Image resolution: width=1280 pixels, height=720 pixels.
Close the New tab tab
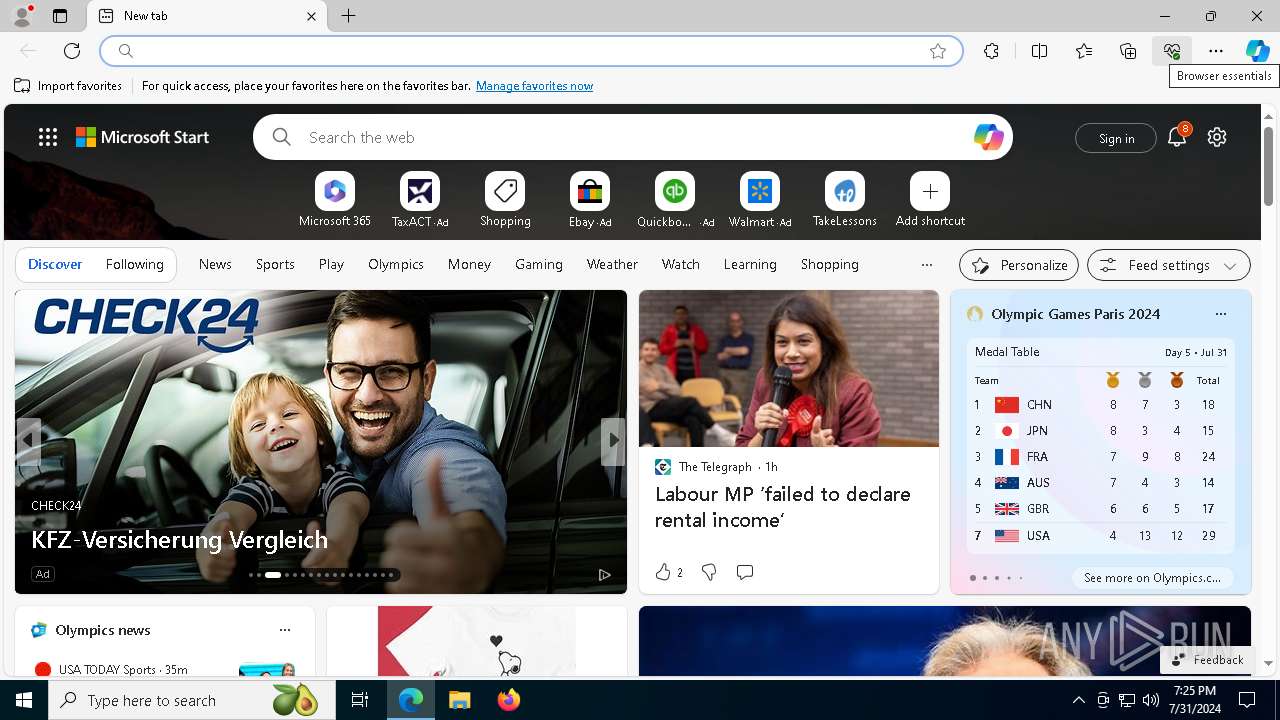311,16
